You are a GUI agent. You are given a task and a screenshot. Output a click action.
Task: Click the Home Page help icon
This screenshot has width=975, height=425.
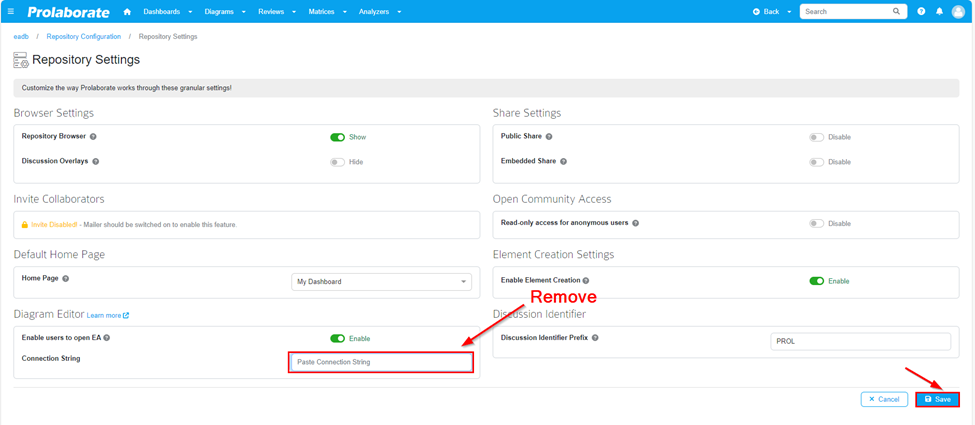tap(65, 278)
